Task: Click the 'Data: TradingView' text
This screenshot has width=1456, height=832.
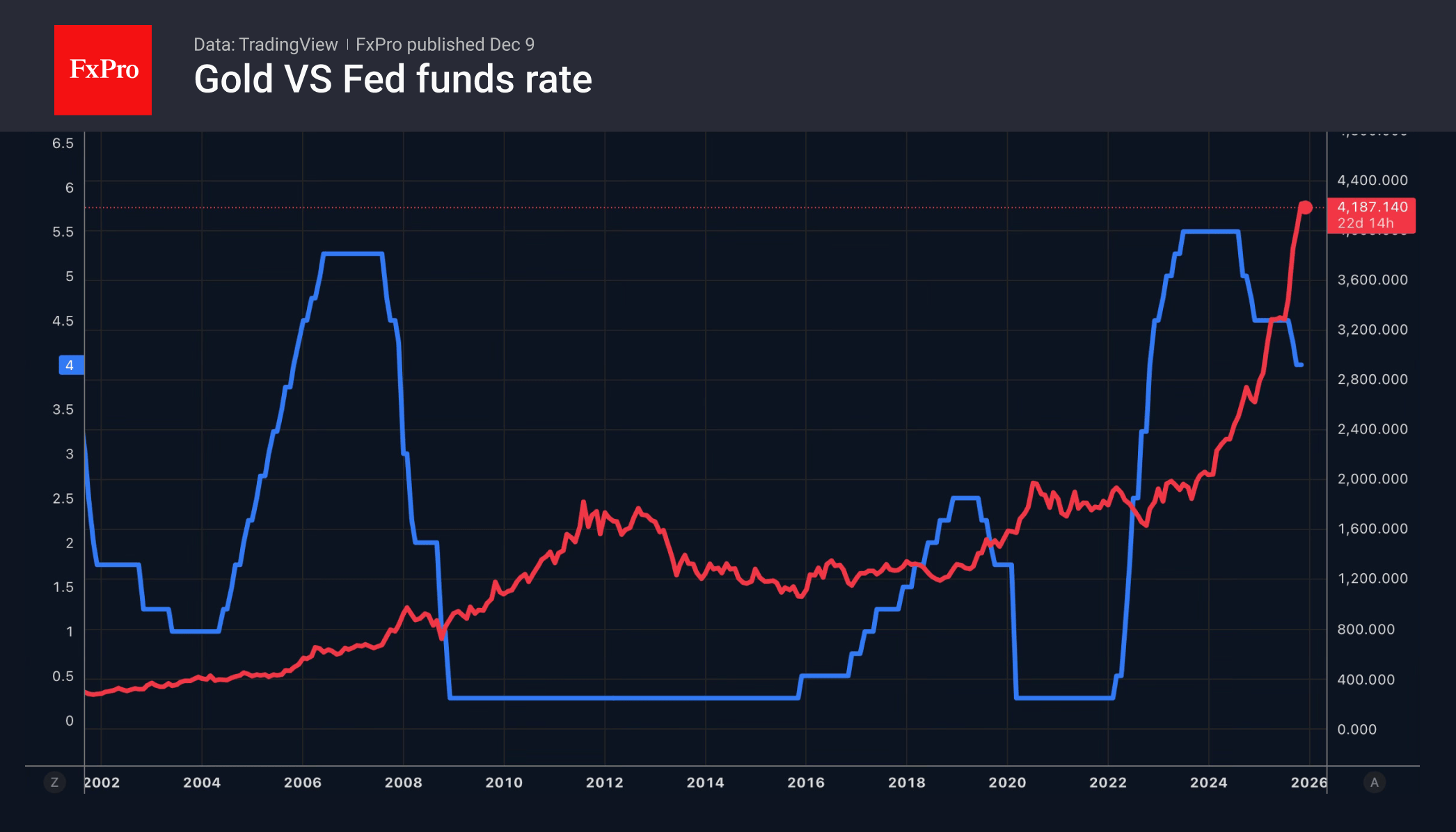Action: coord(265,45)
